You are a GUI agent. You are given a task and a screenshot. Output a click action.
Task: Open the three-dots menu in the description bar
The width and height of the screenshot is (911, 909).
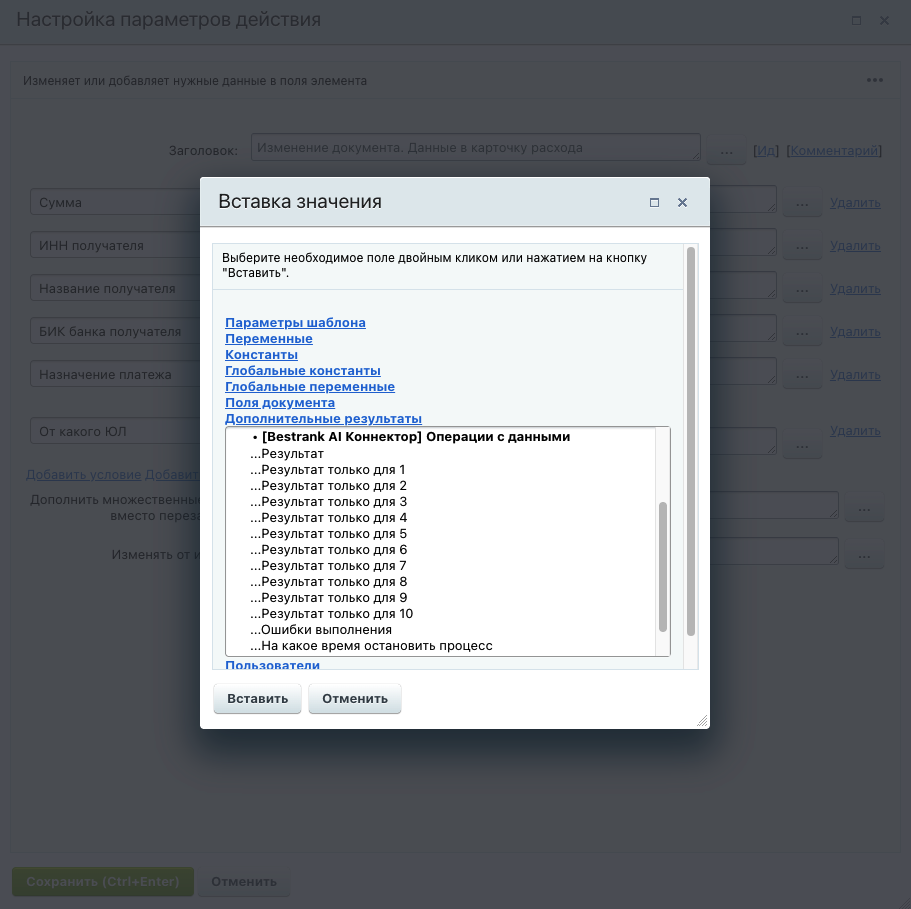(875, 80)
